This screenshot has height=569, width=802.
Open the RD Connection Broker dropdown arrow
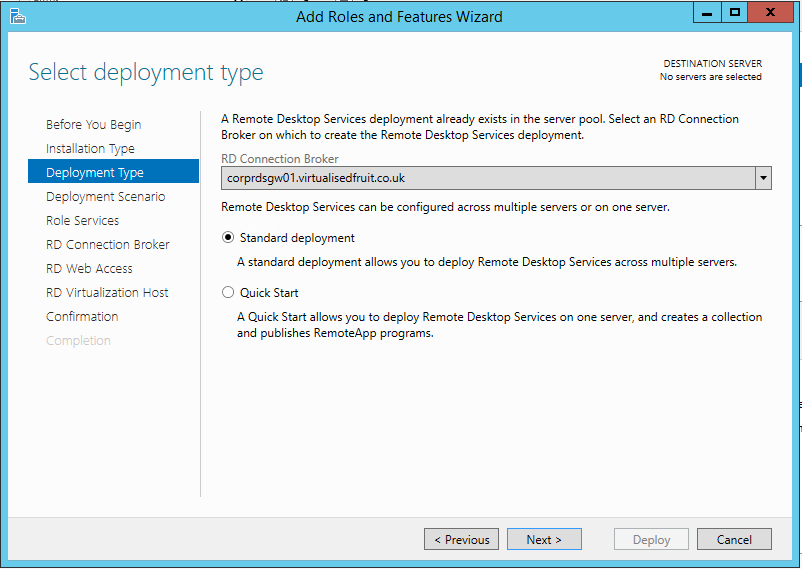click(x=763, y=178)
